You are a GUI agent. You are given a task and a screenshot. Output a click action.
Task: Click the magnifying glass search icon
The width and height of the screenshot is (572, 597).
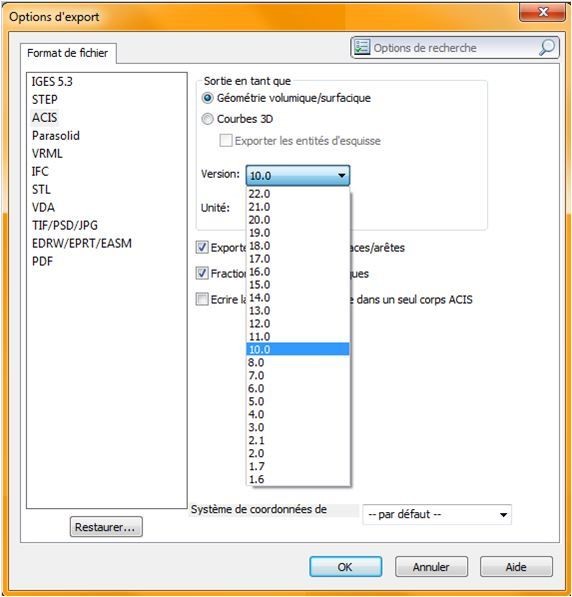coord(547,48)
